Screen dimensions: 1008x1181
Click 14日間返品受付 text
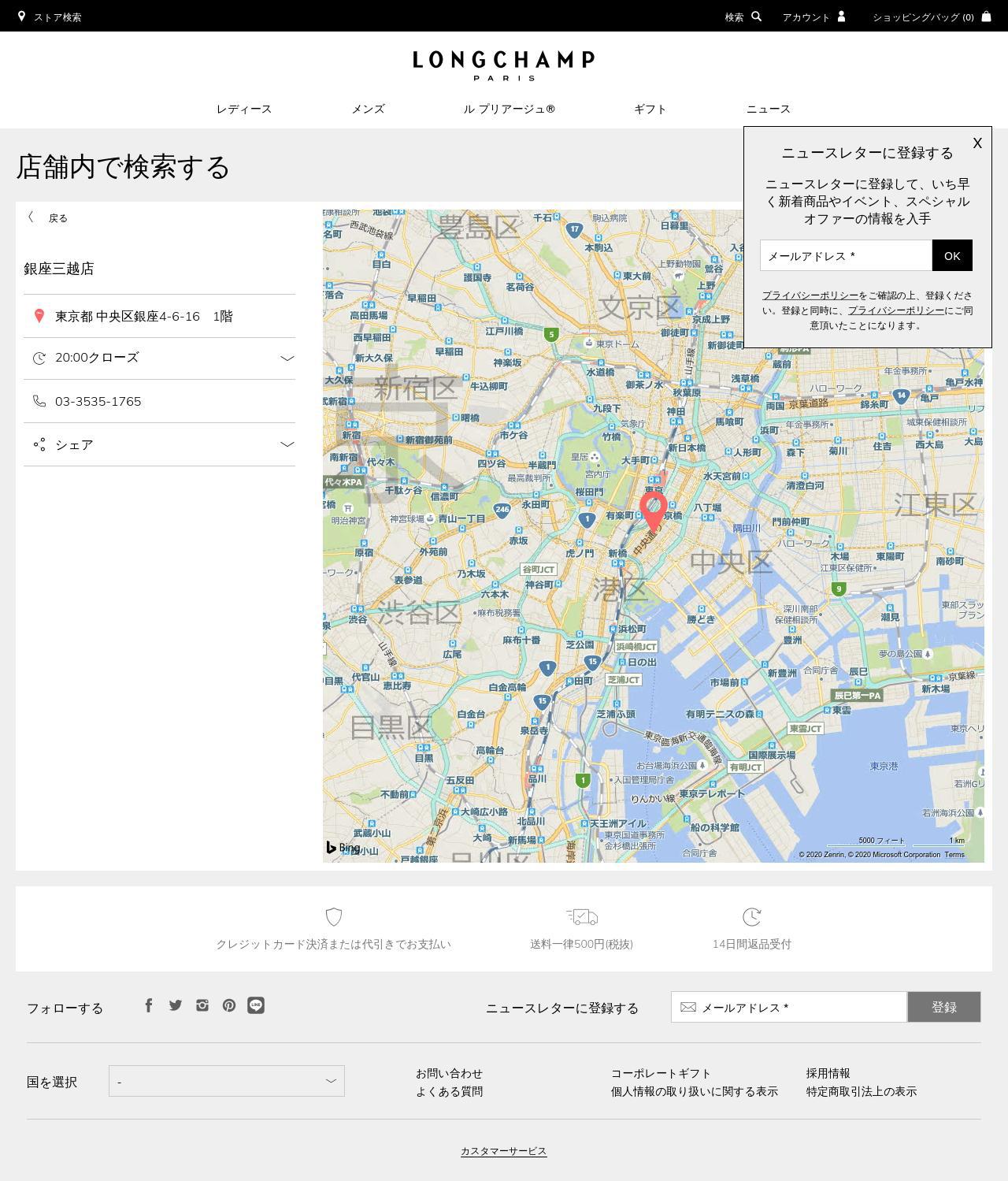752,944
